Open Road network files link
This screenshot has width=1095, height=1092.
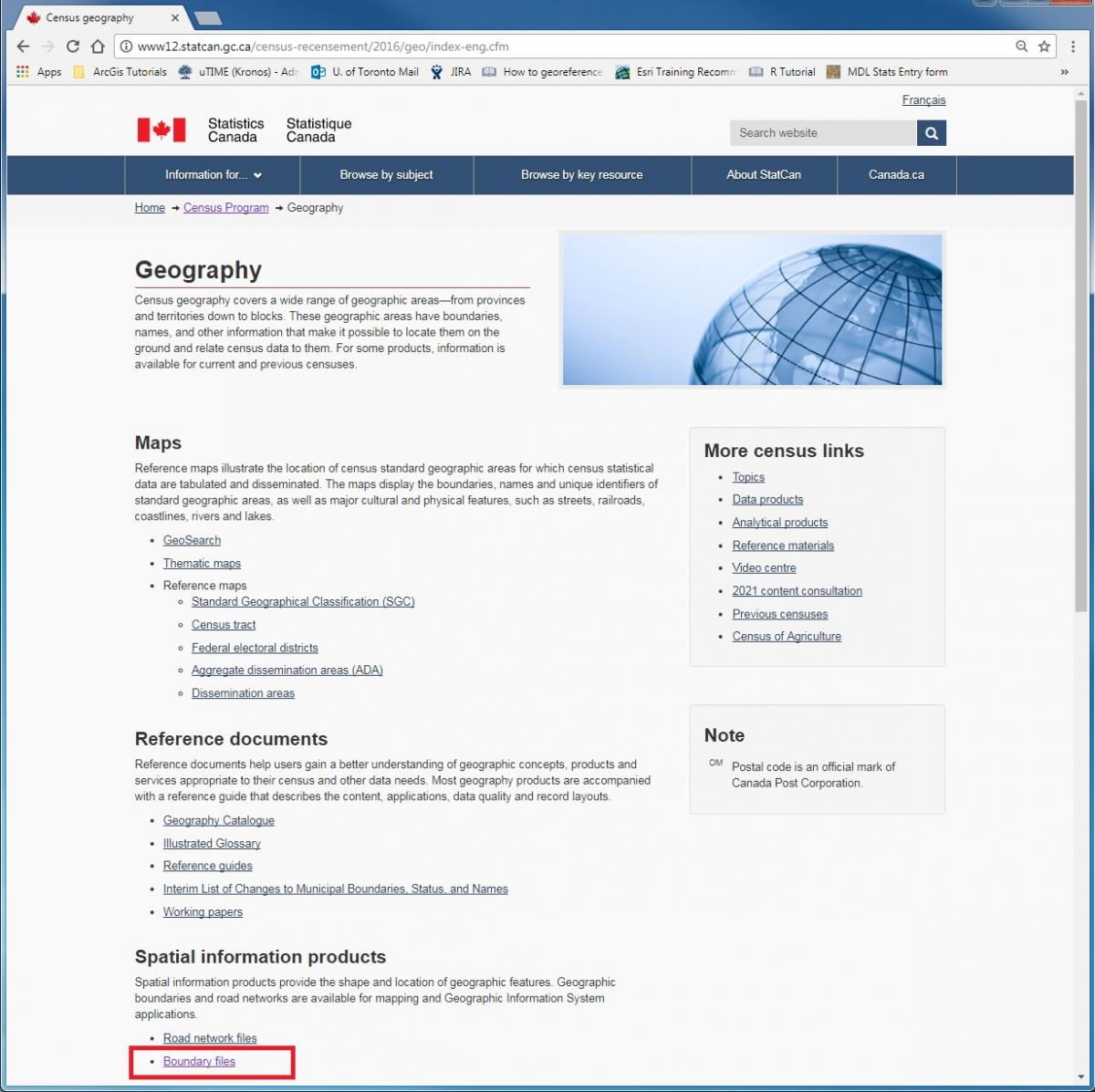[x=210, y=1039]
